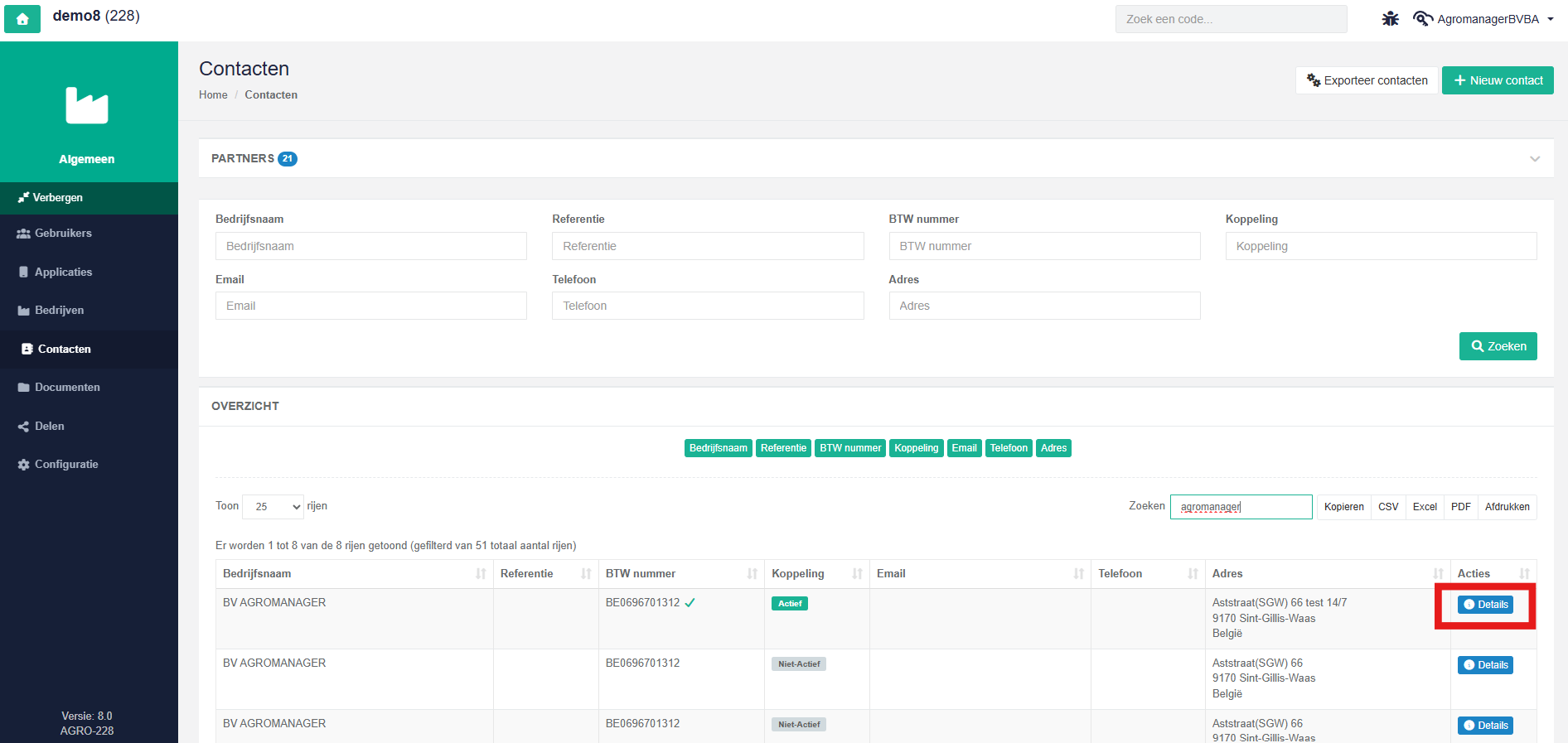Screen dimensions: 1568x743
Task: Open Documenten in the sidebar
Action: (89, 388)
